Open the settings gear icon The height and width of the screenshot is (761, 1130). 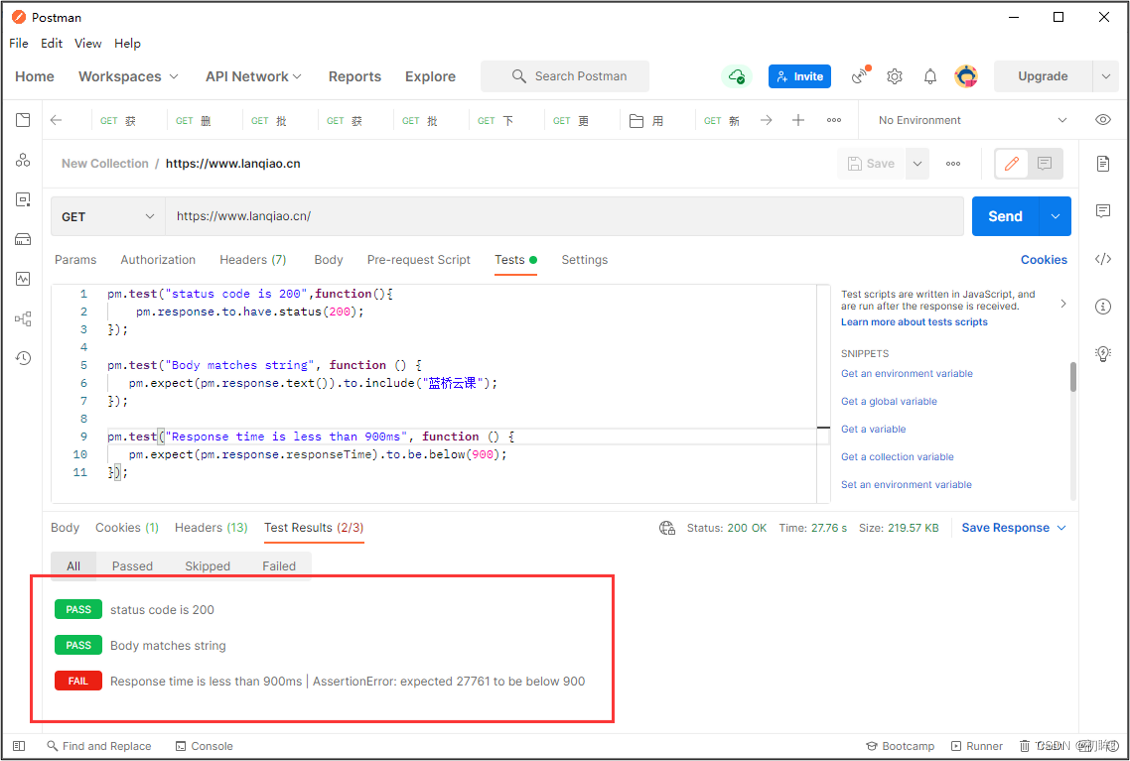pos(894,76)
